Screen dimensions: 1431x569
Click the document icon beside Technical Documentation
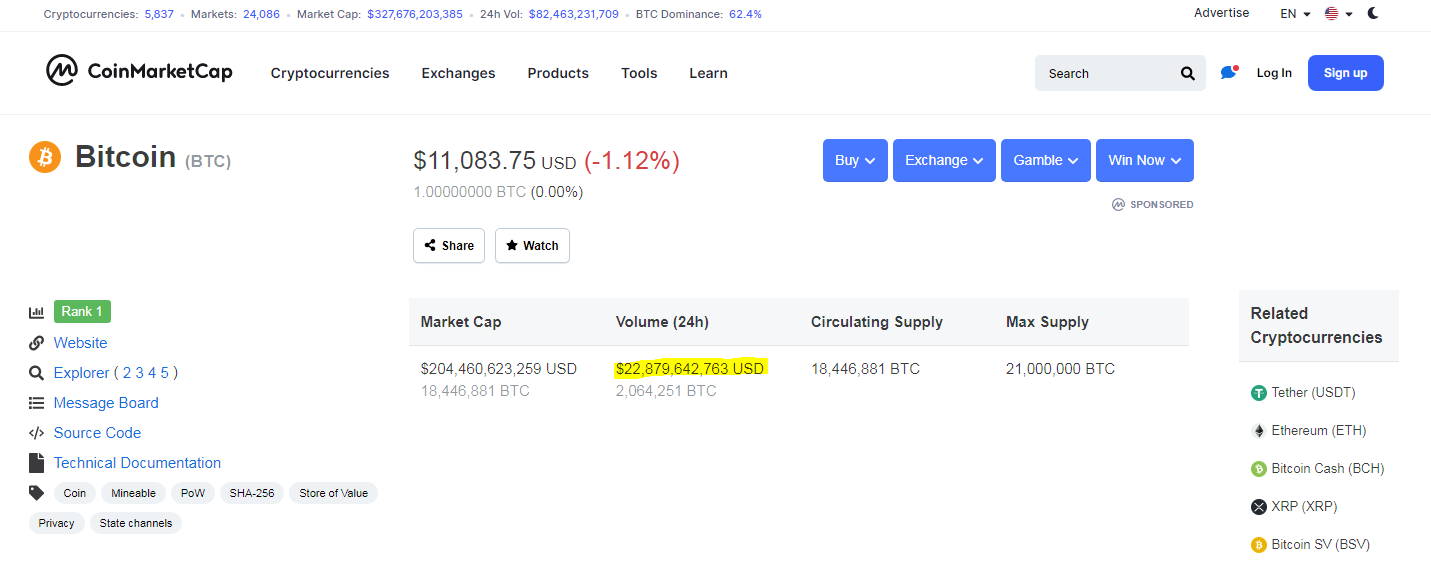37,463
